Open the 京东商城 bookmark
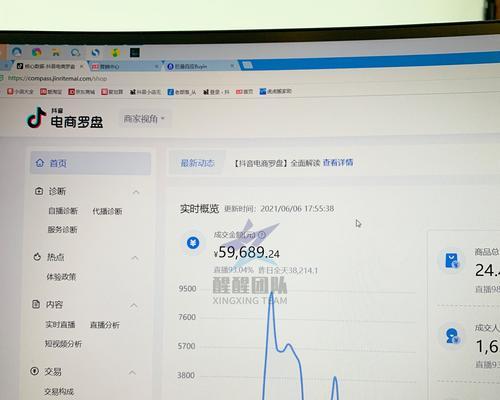Image resolution: width=500 pixels, height=400 pixels. [82, 91]
